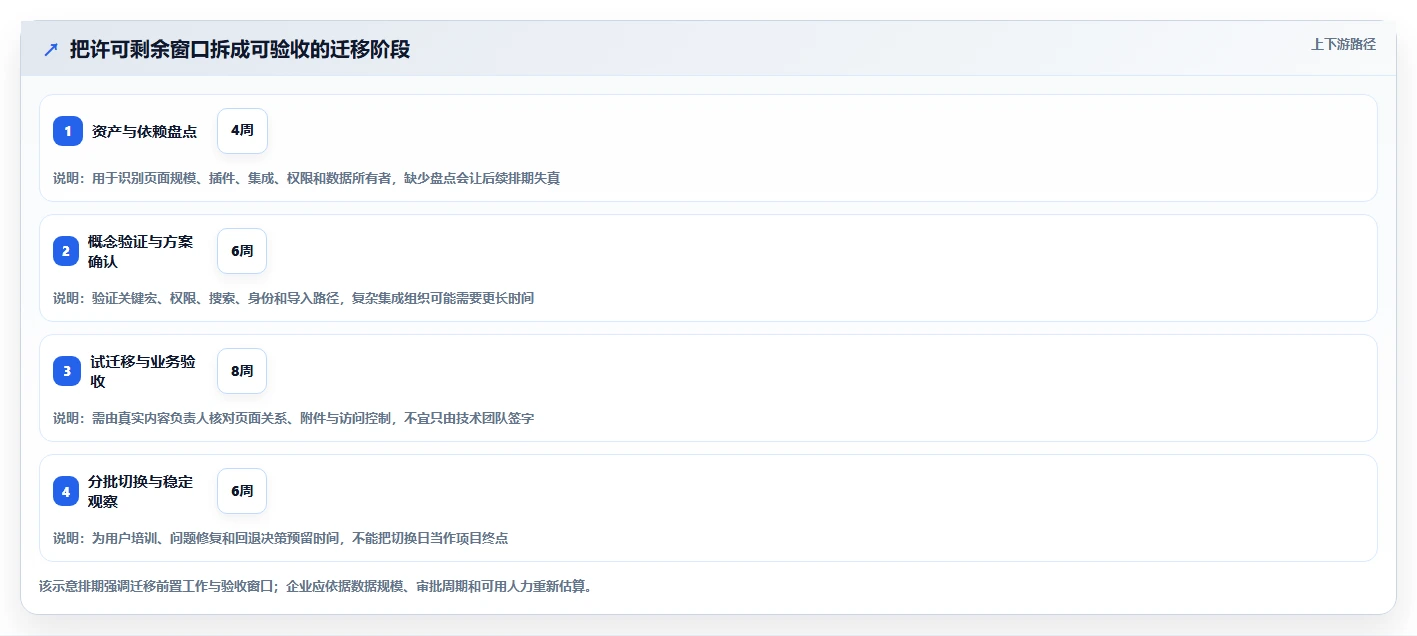Click the arrow icon beside the migration heading
The width and height of the screenshot is (1417, 636).
click(x=51, y=49)
